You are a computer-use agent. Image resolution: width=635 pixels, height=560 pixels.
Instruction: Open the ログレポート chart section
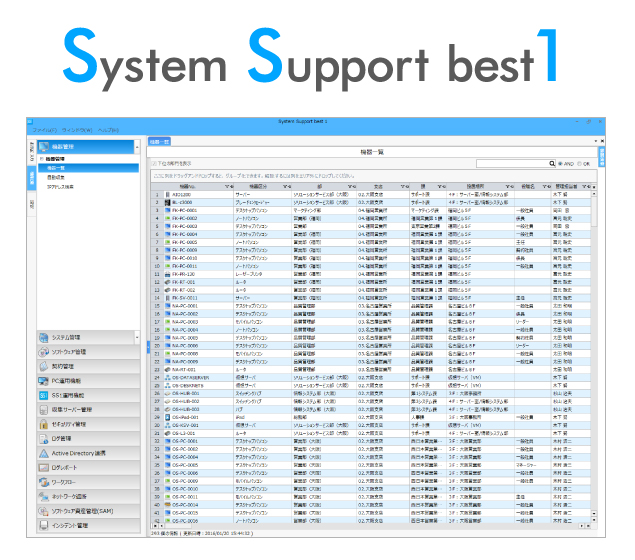point(89,468)
